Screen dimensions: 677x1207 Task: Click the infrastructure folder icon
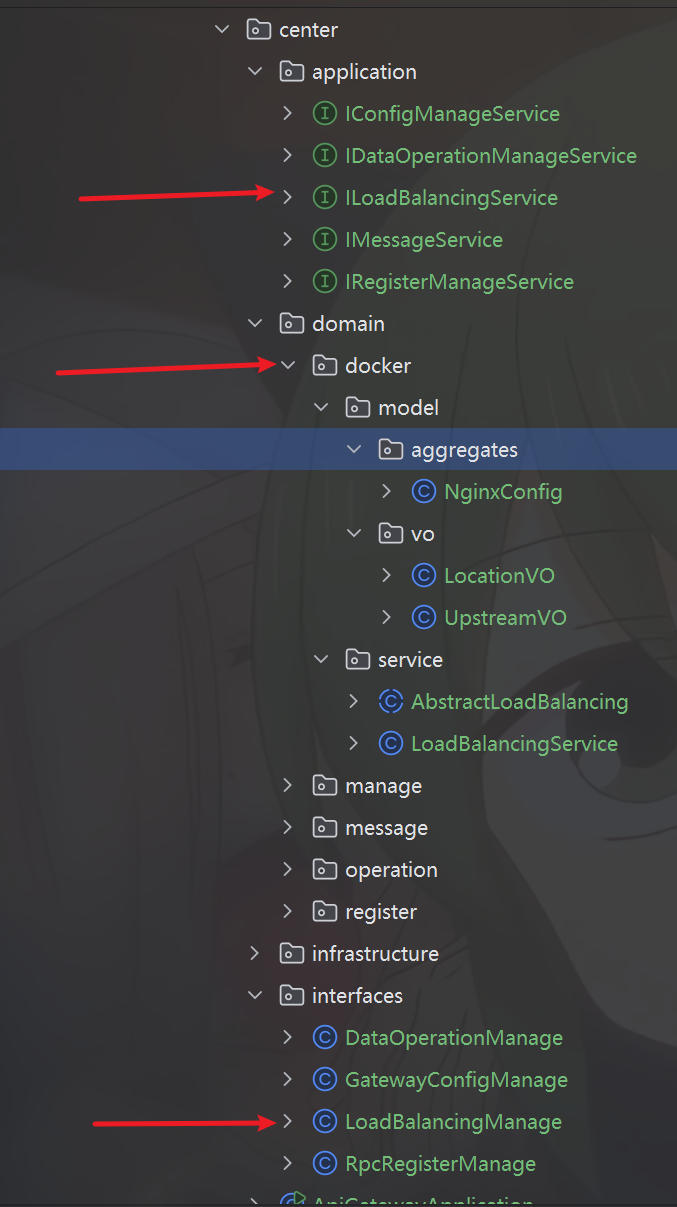(x=291, y=954)
